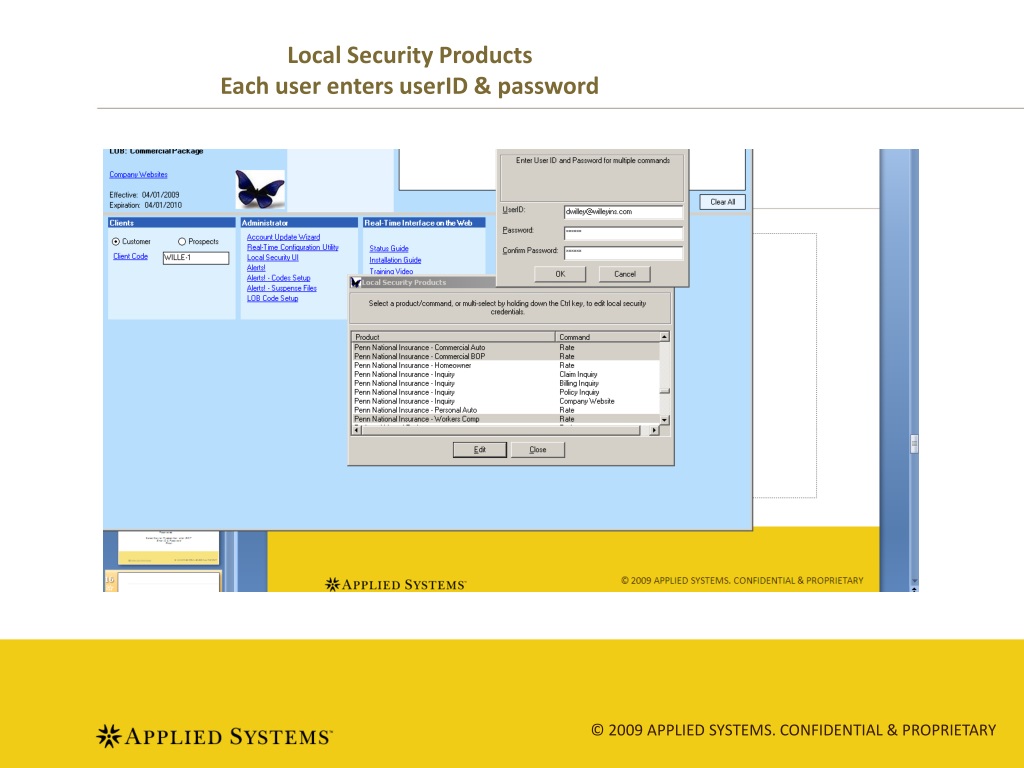
Task: Open the Installation Guide link
Action: (395, 260)
